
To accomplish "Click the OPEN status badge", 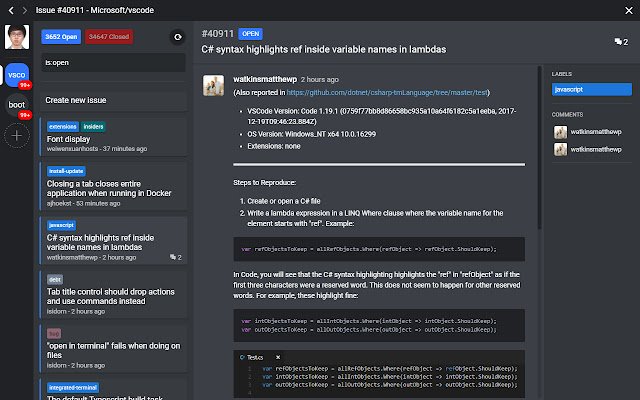I will tap(250, 34).
